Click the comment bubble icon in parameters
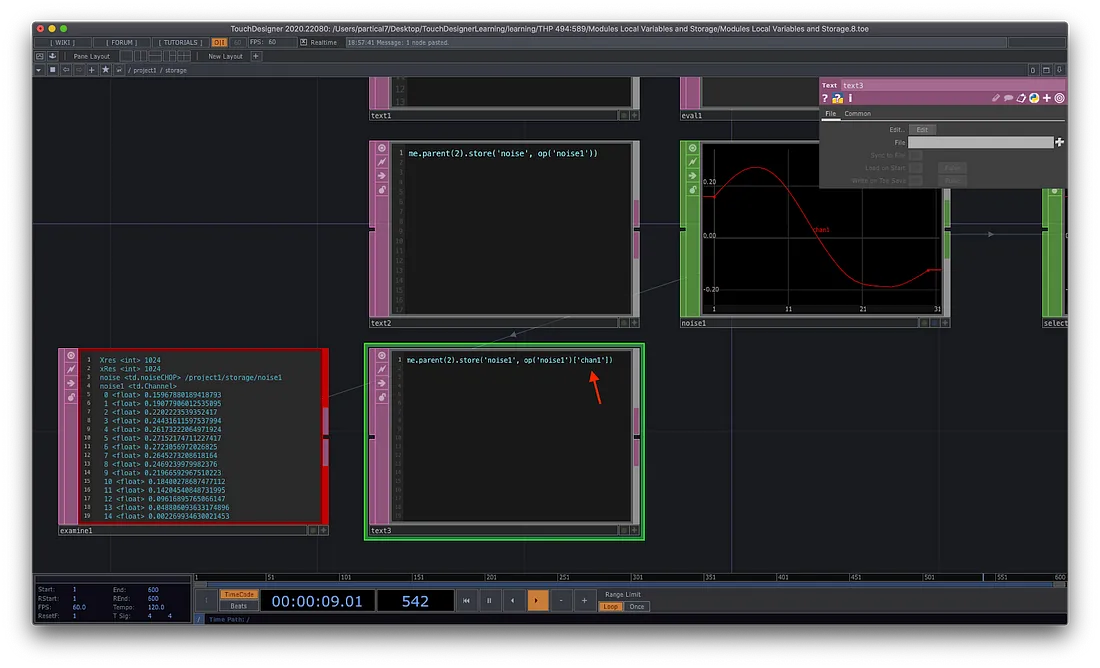 click(1008, 98)
